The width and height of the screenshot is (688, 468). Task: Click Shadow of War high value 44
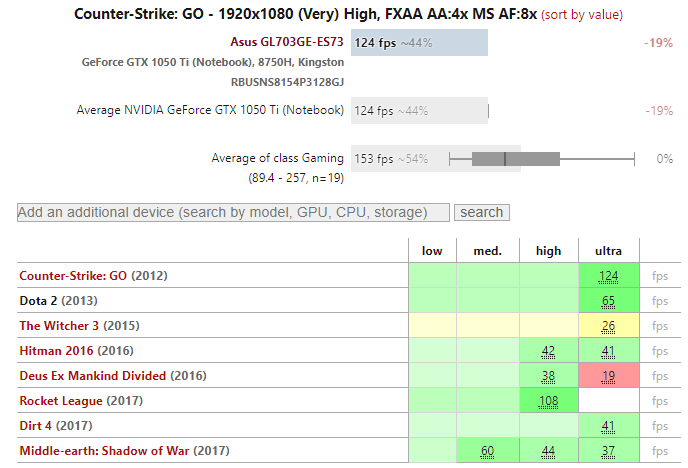tap(548, 451)
